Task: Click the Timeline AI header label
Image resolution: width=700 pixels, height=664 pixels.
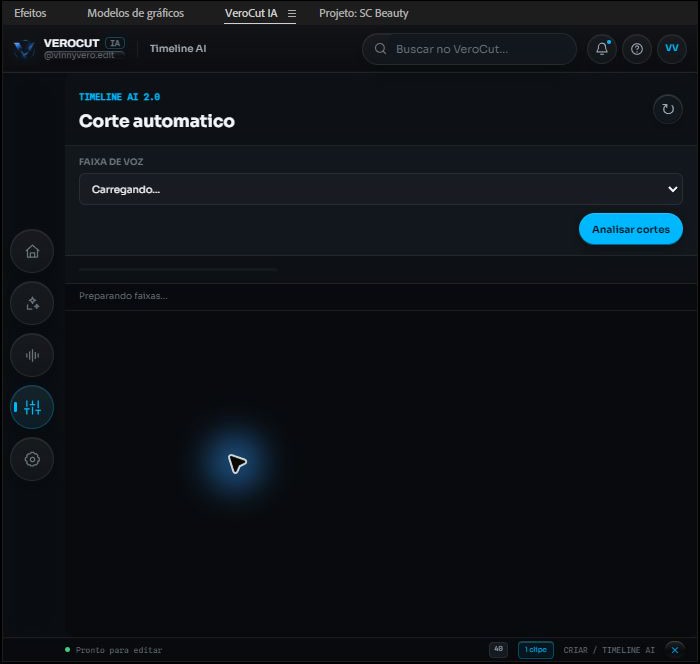Action: (178, 49)
